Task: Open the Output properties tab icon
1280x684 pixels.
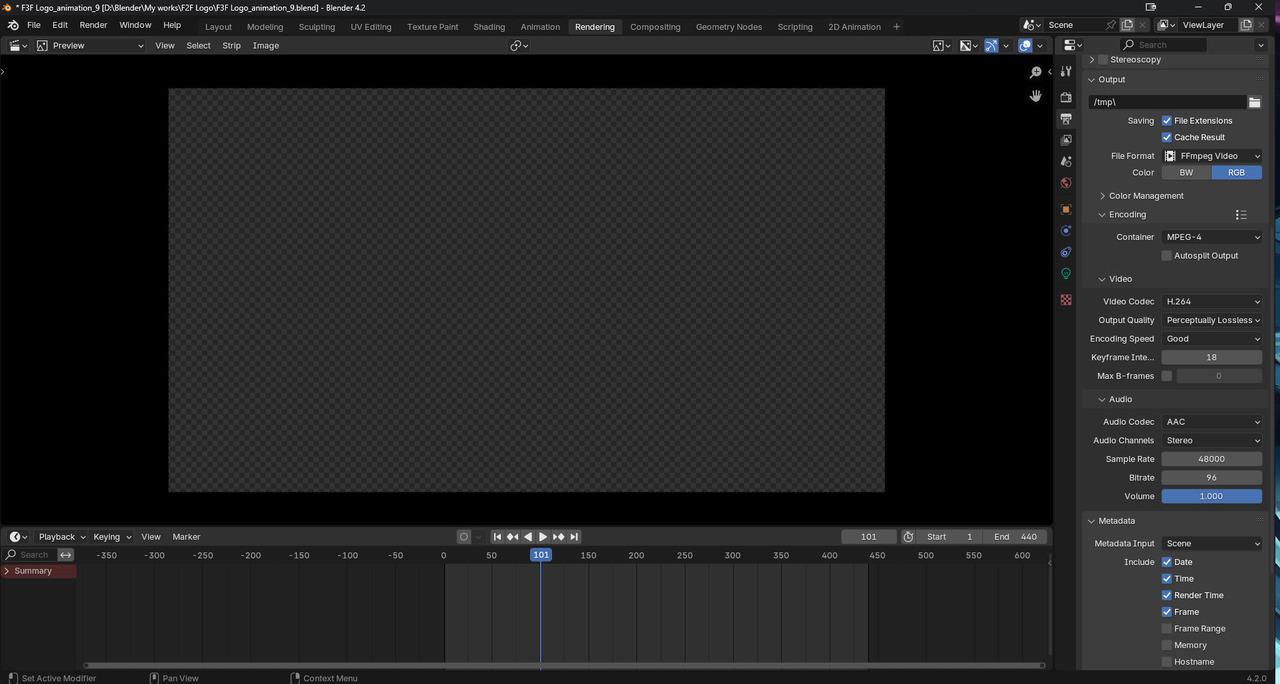Action: (x=1066, y=119)
